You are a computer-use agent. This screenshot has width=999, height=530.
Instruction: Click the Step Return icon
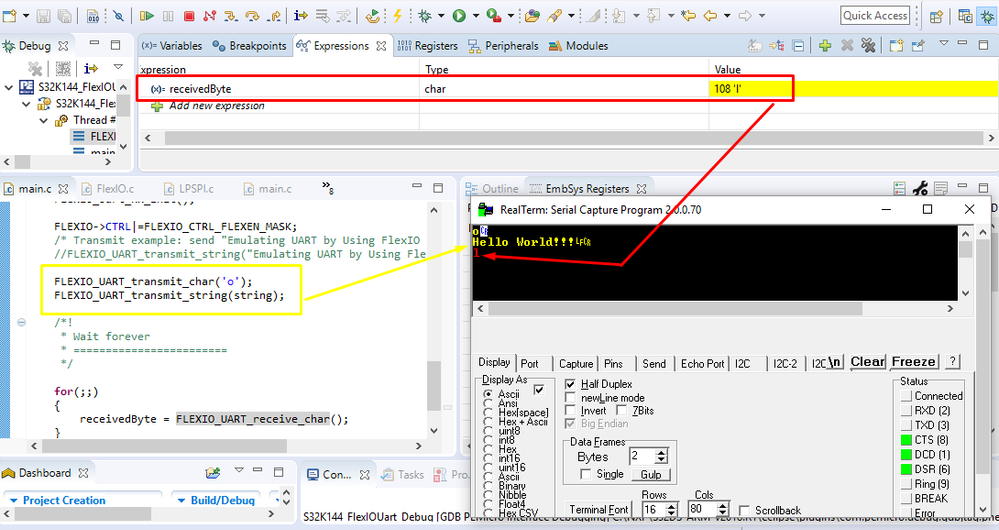coord(274,16)
